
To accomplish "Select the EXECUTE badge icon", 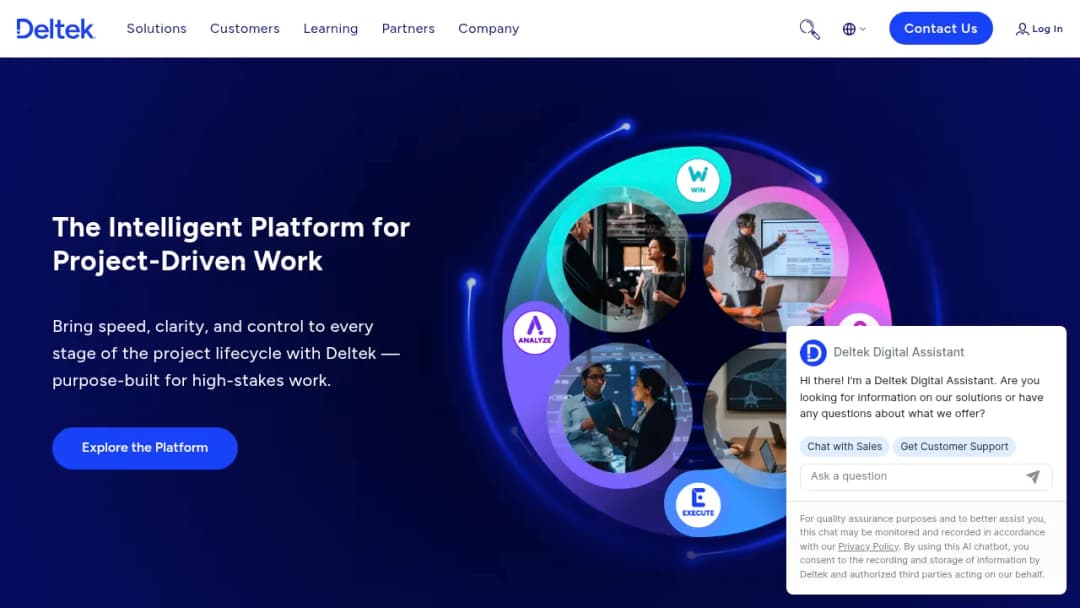I will click(x=698, y=505).
